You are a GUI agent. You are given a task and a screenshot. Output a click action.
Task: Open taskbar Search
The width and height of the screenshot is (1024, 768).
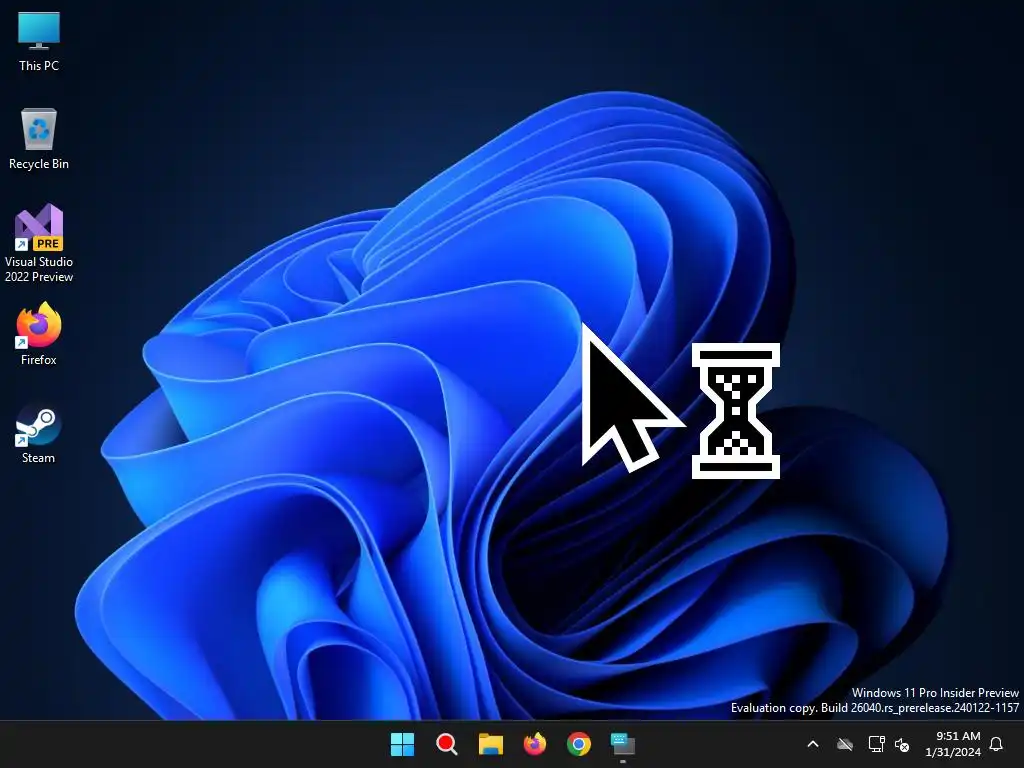click(x=447, y=744)
